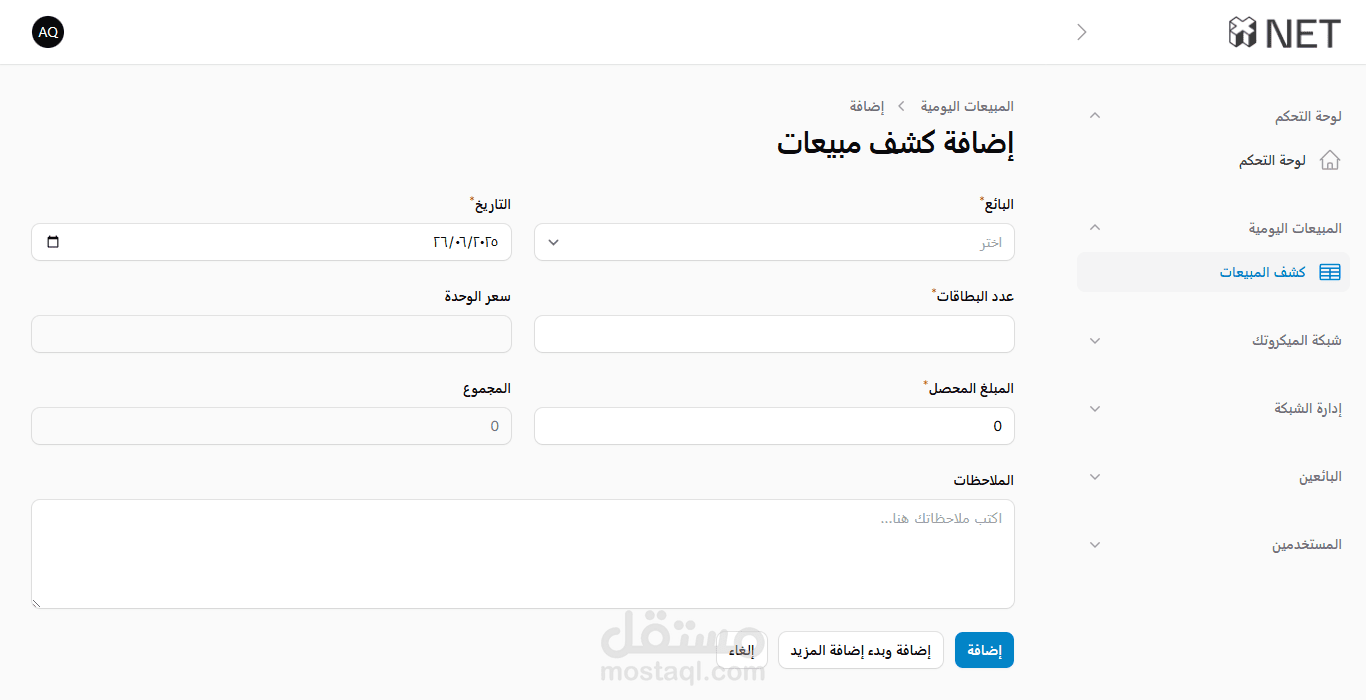
Task: Focus the المبلغ المحصل input field
Action: coord(774,426)
